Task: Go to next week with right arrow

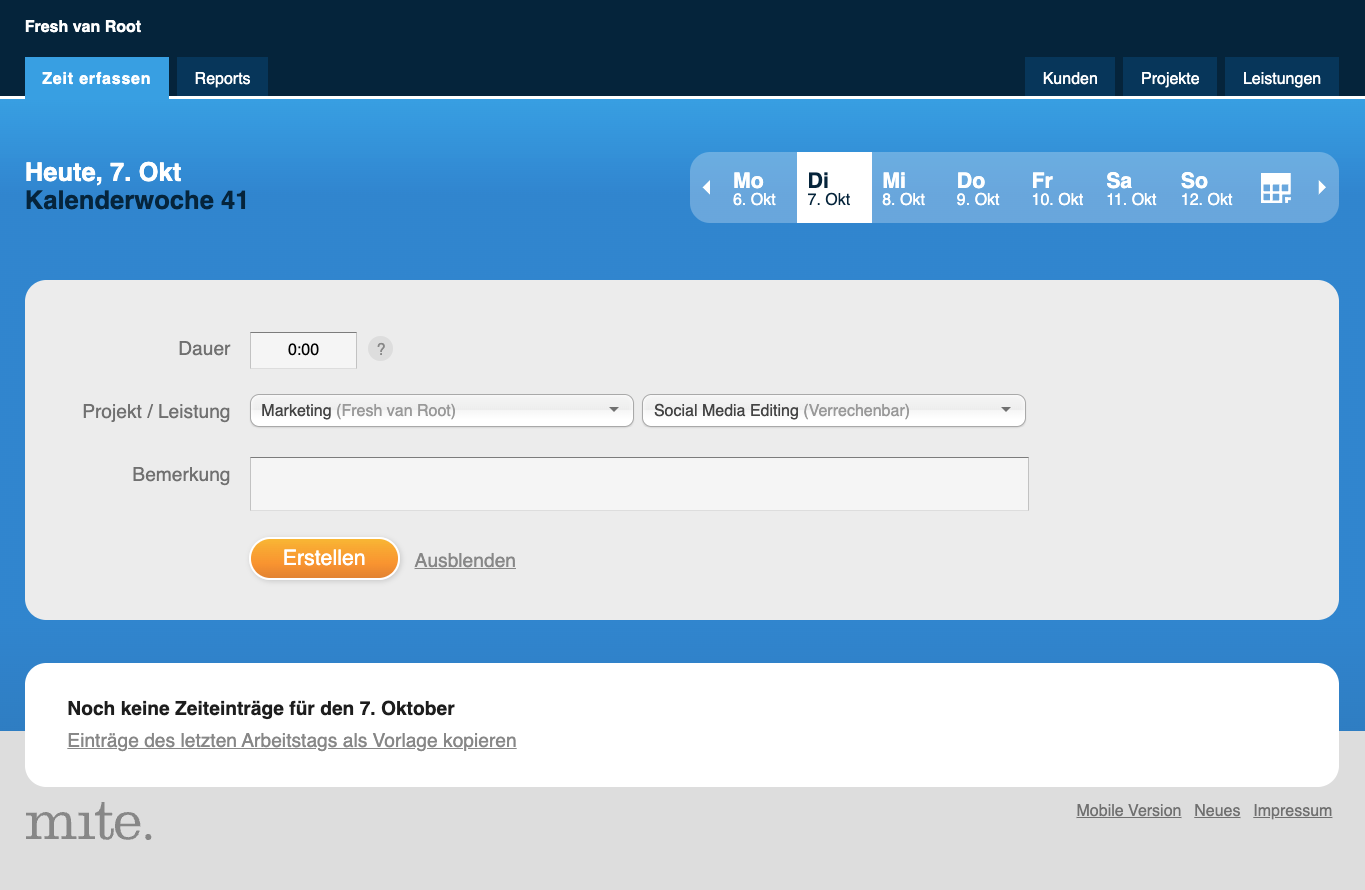Action: [1321, 187]
